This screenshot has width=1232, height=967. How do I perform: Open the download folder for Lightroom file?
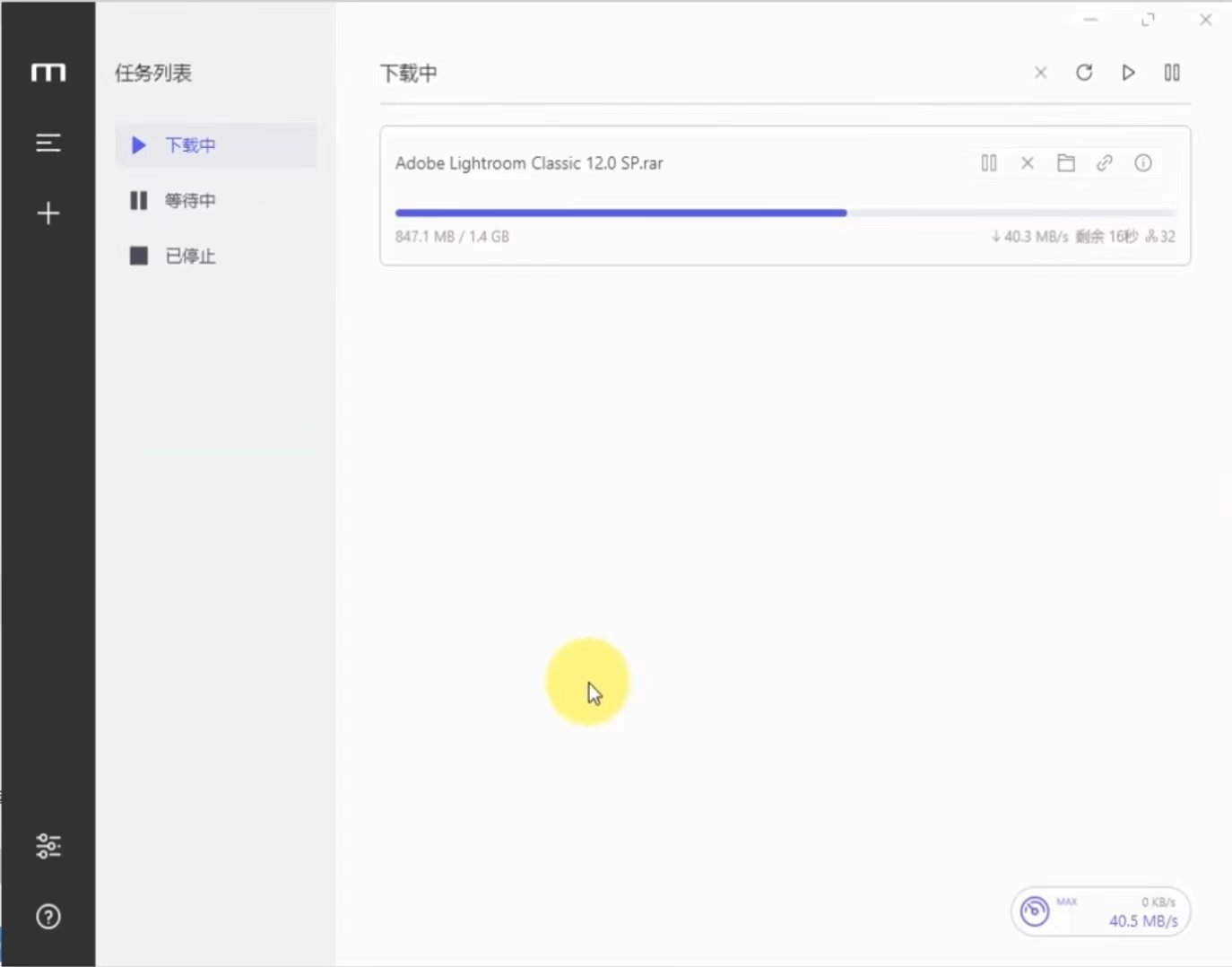click(x=1066, y=163)
